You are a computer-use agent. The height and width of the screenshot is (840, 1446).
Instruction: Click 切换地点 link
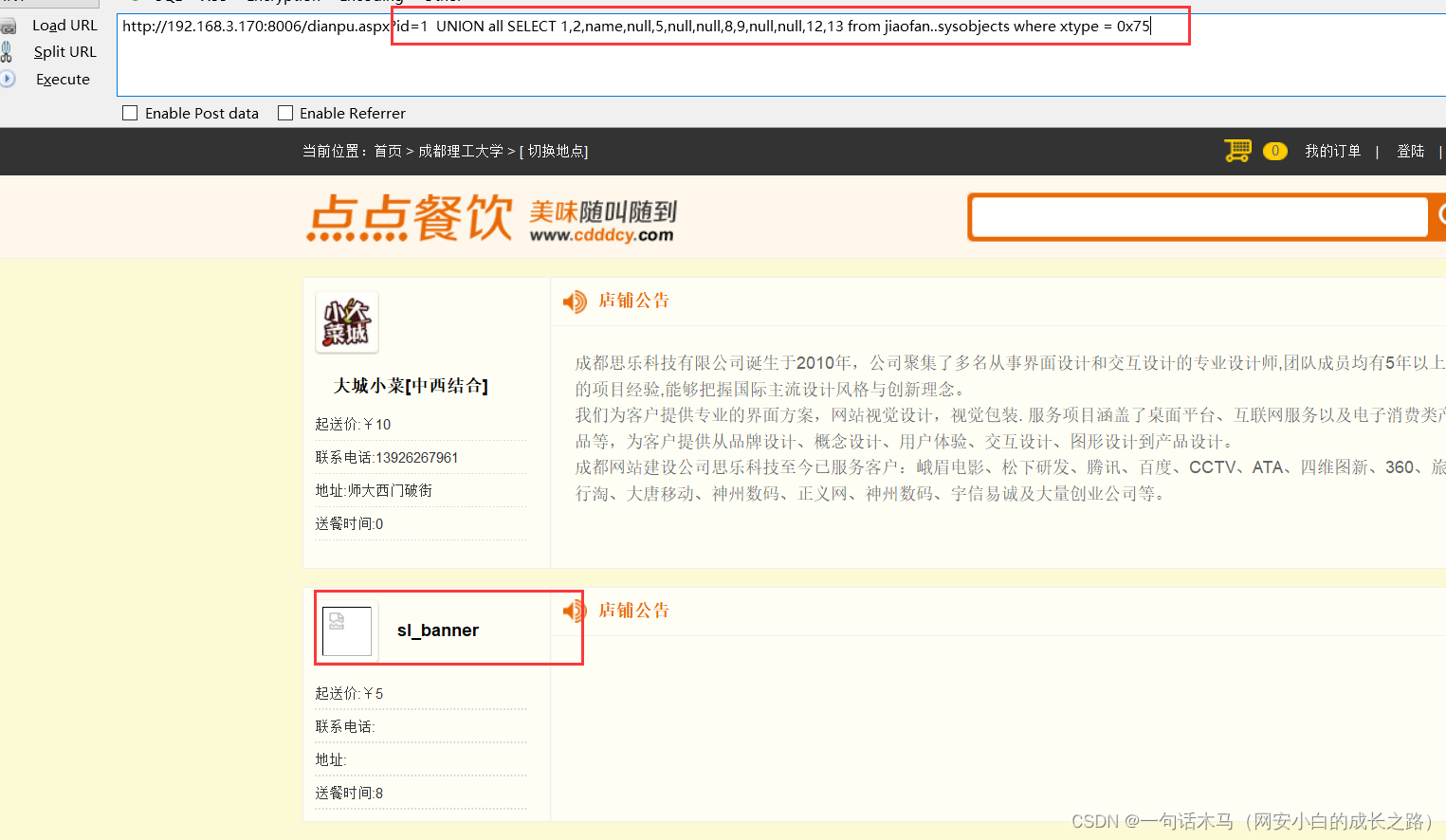coord(558,151)
